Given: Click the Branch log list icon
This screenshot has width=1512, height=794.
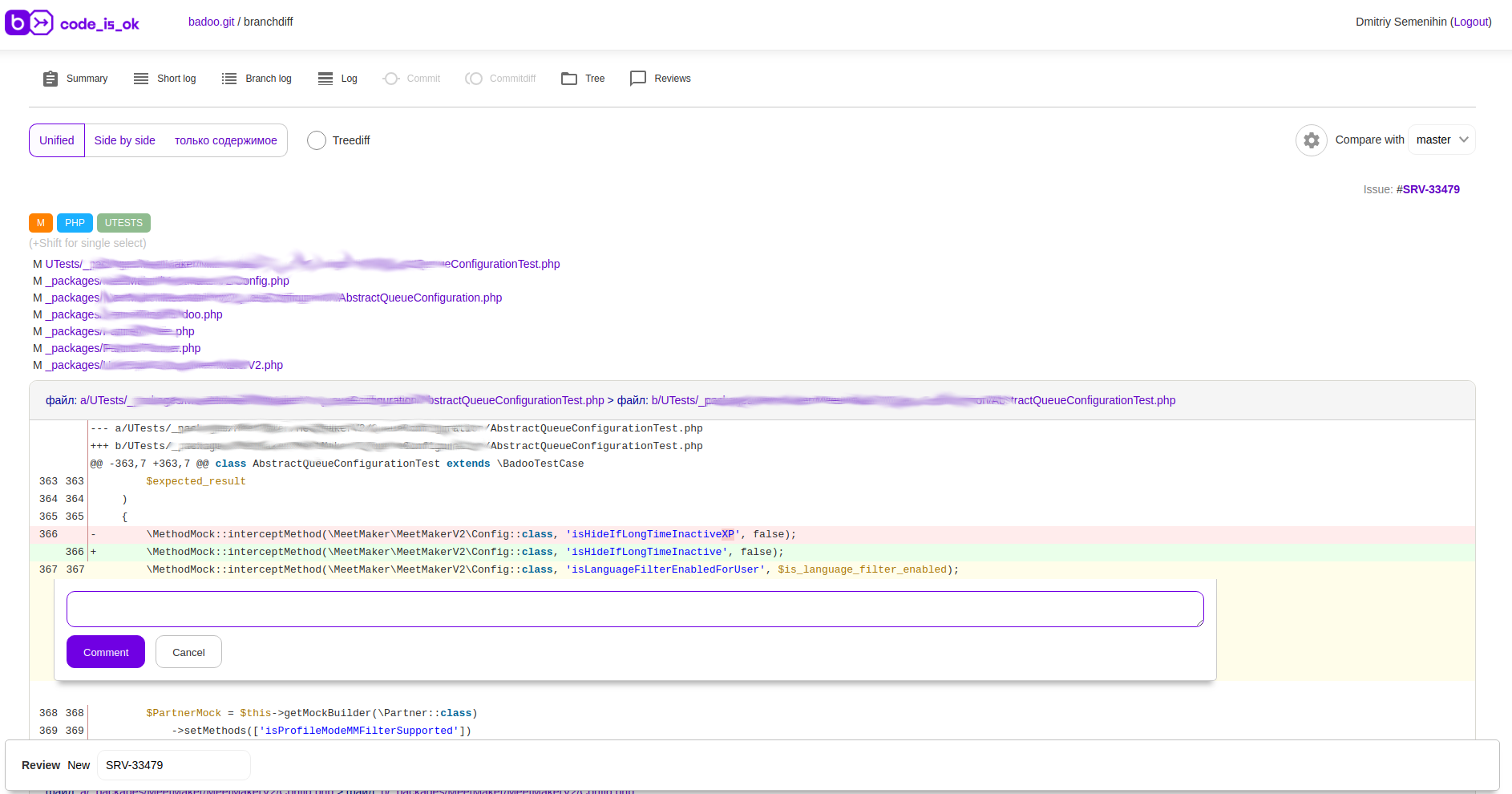Looking at the screenshot, I should [229, 79].
